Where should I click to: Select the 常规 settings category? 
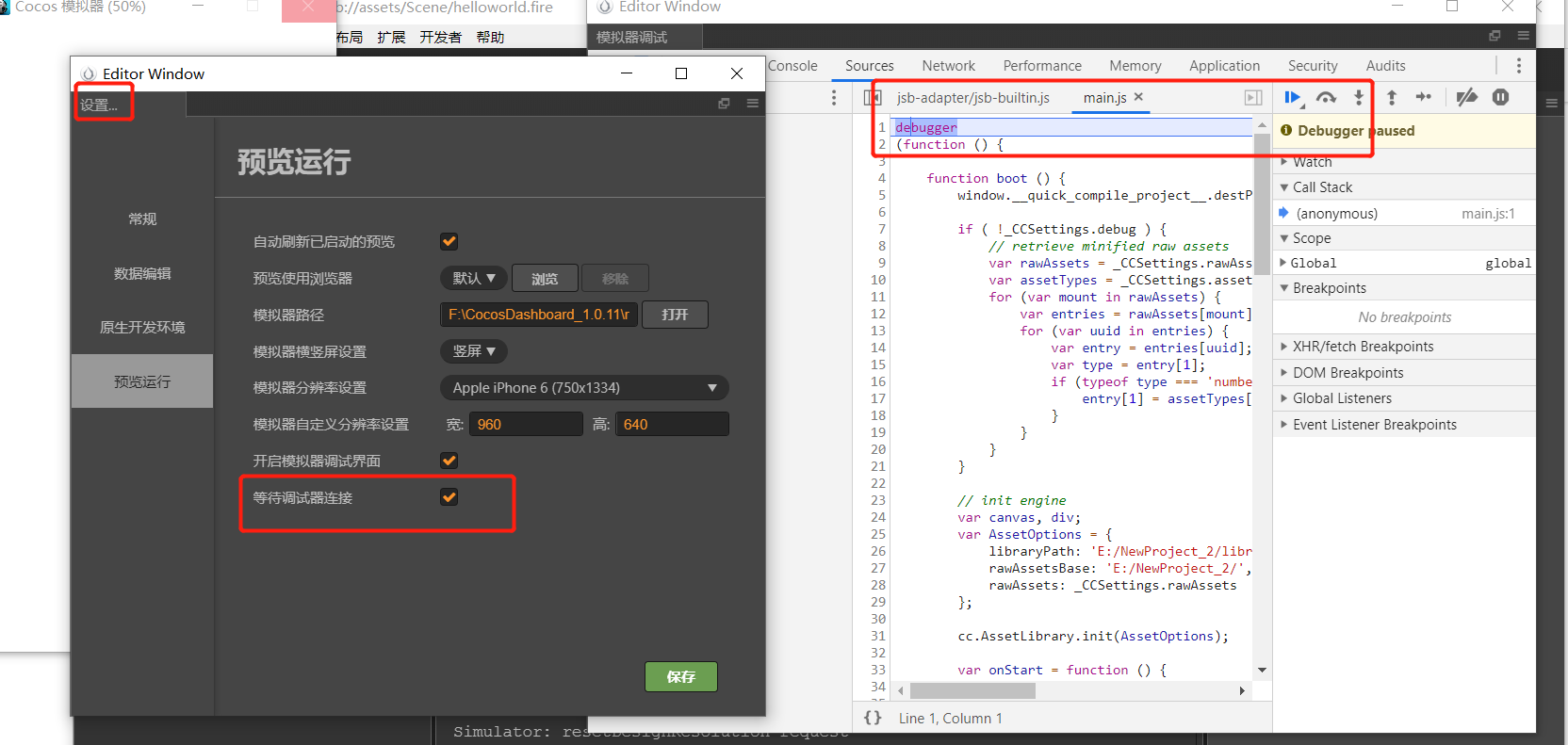(x=142, y=219)
